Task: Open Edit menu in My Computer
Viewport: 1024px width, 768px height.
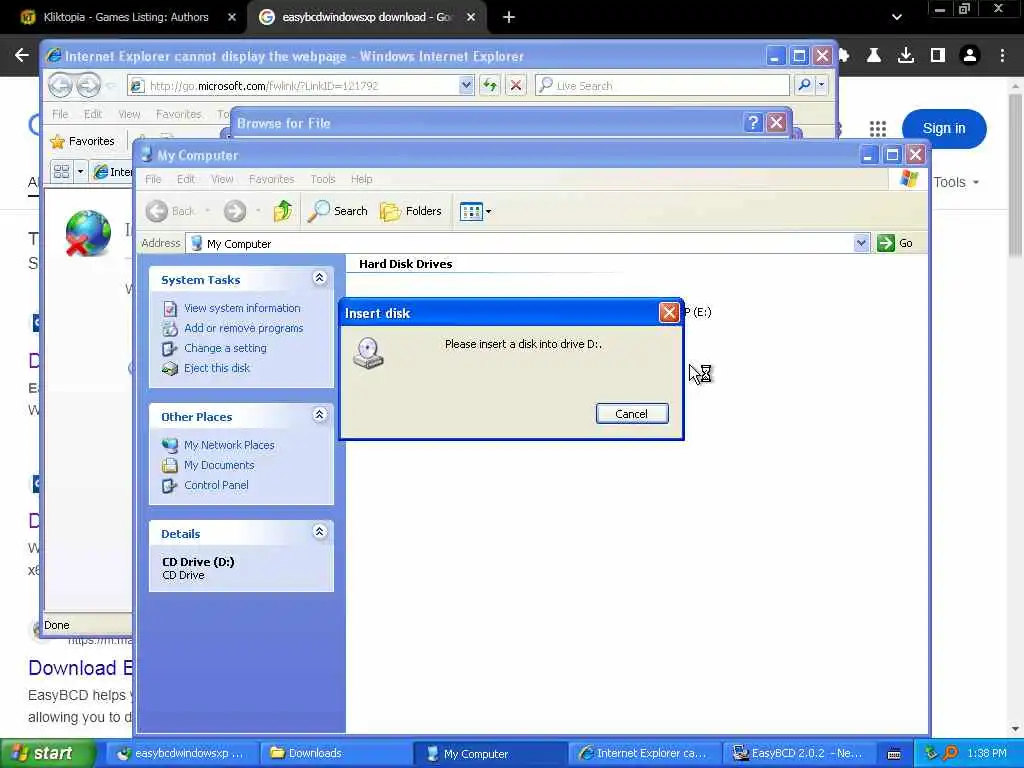Action: [x=185, y=179]
